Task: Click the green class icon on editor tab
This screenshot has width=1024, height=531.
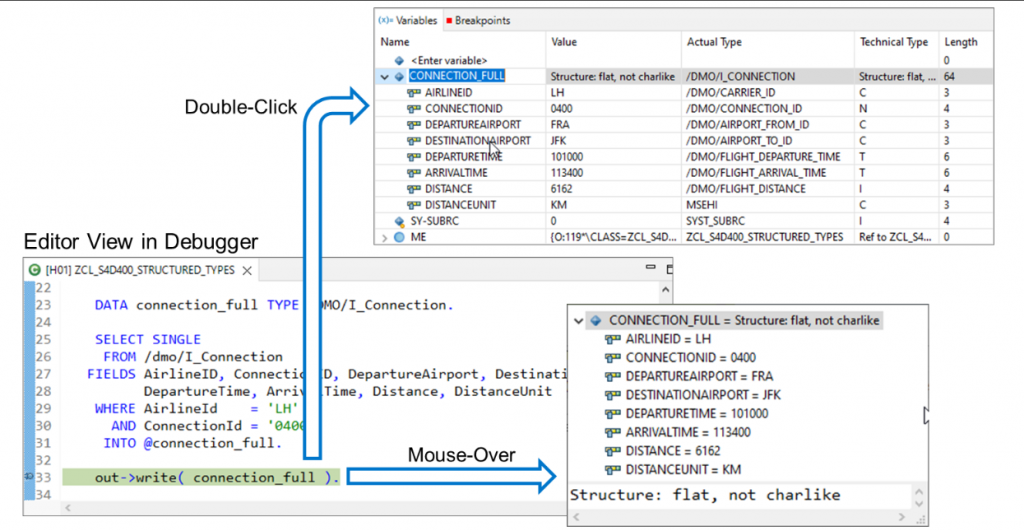Action: [x=35, y=270]
